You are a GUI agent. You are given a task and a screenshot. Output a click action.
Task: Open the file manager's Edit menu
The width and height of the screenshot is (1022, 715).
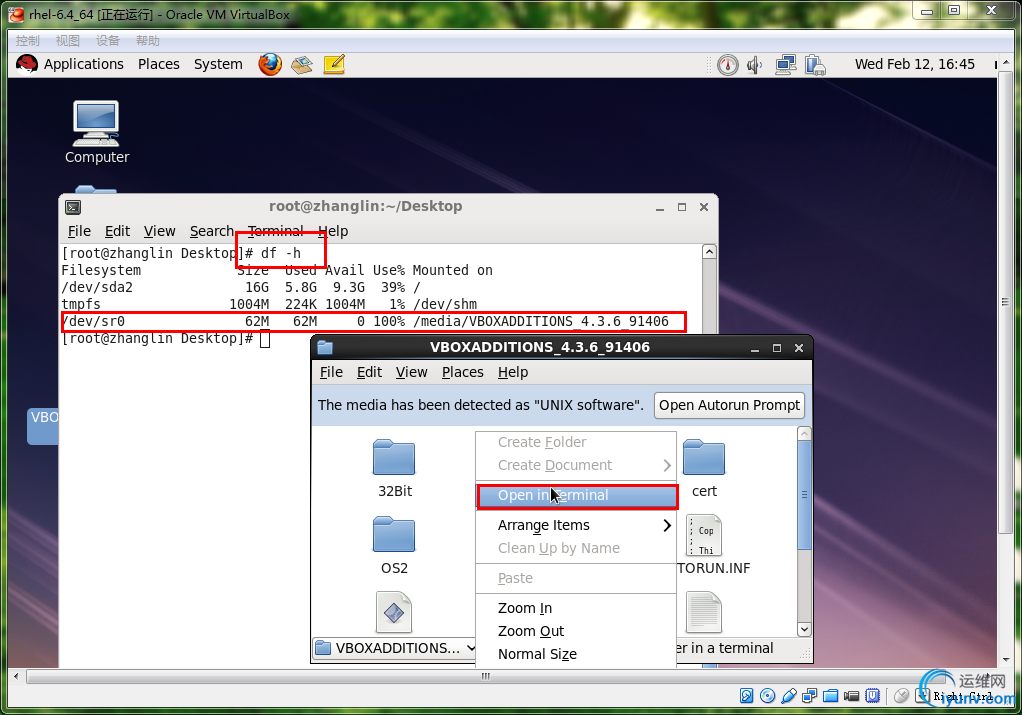tap(369, 372)
